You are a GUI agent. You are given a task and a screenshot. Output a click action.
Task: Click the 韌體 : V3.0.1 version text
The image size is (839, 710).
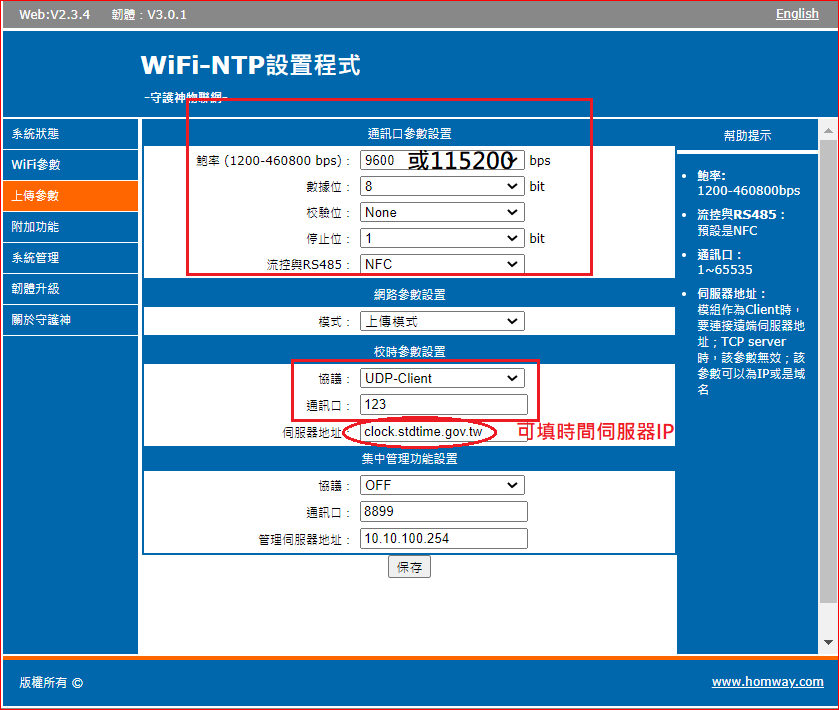(149, 14)
